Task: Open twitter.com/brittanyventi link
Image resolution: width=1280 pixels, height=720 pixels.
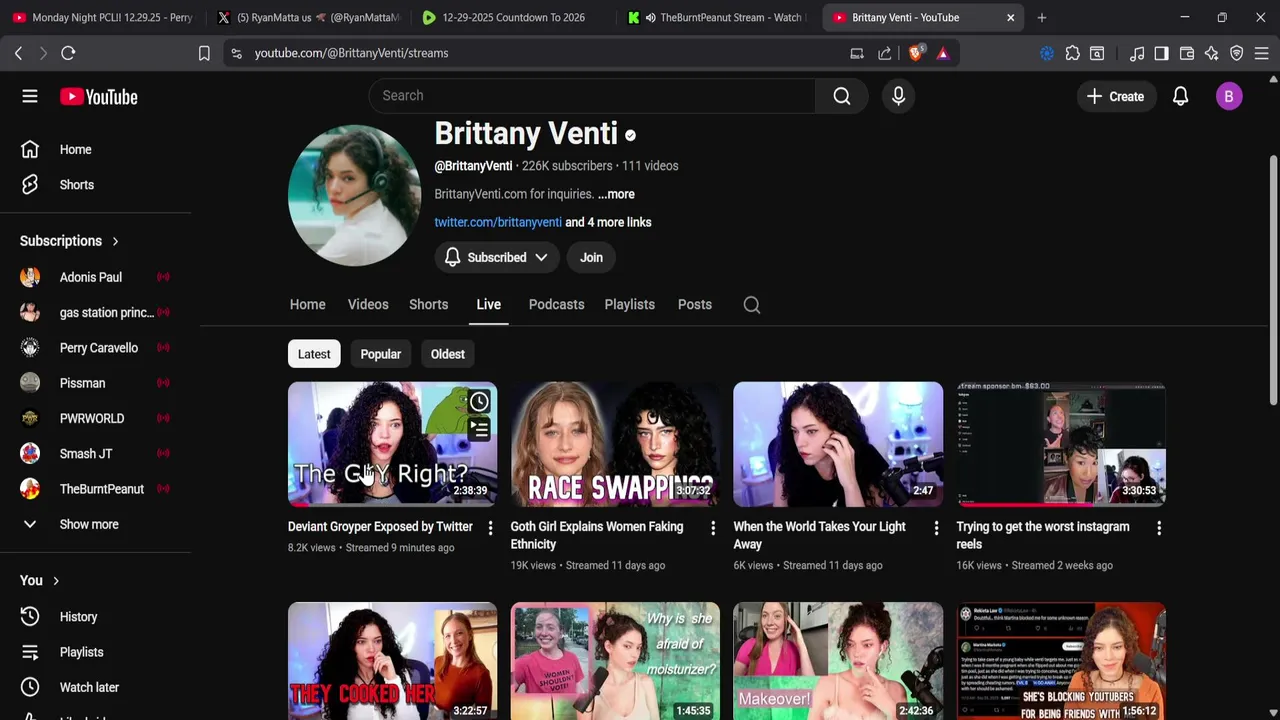Action: click(x=498, y=222)
